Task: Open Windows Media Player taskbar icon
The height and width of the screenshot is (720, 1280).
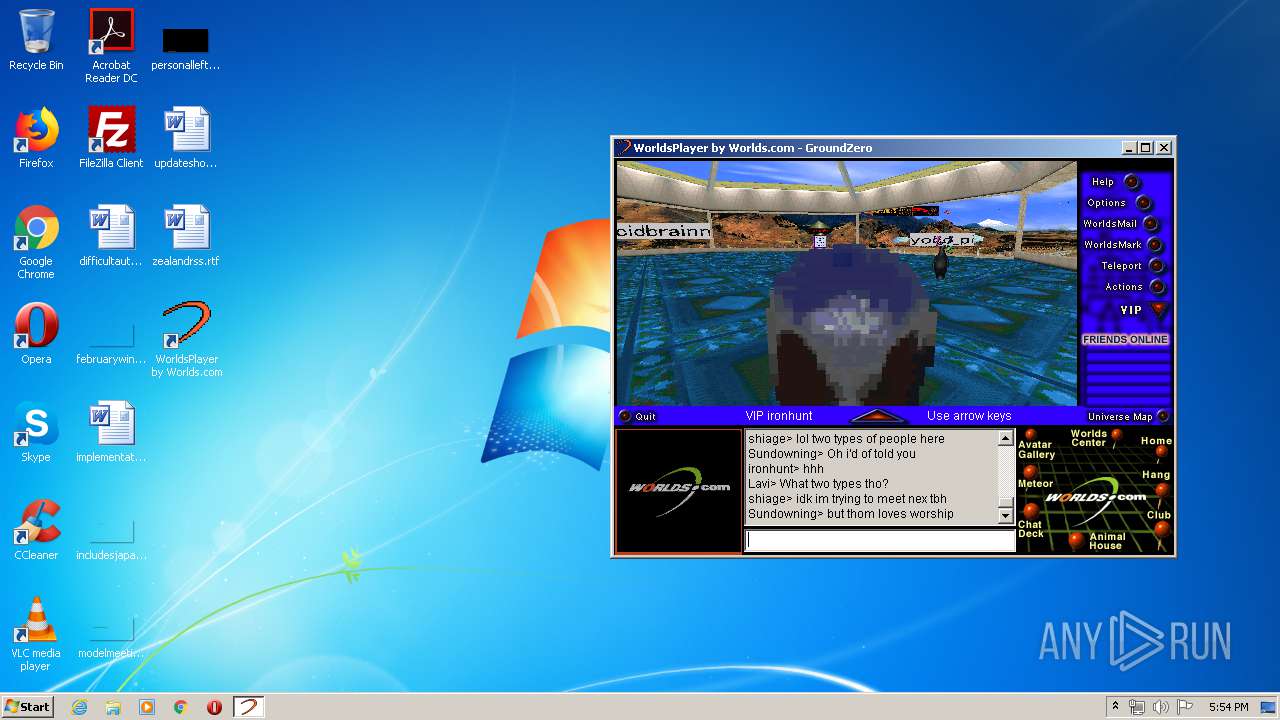Action: pyautogui.click(x=147, y=707)
